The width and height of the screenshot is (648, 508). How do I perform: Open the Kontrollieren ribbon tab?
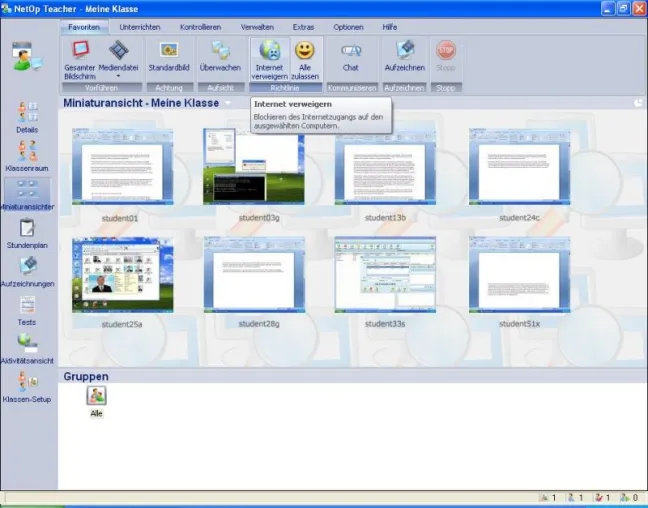pyautogui.click(x=200, y=27)
